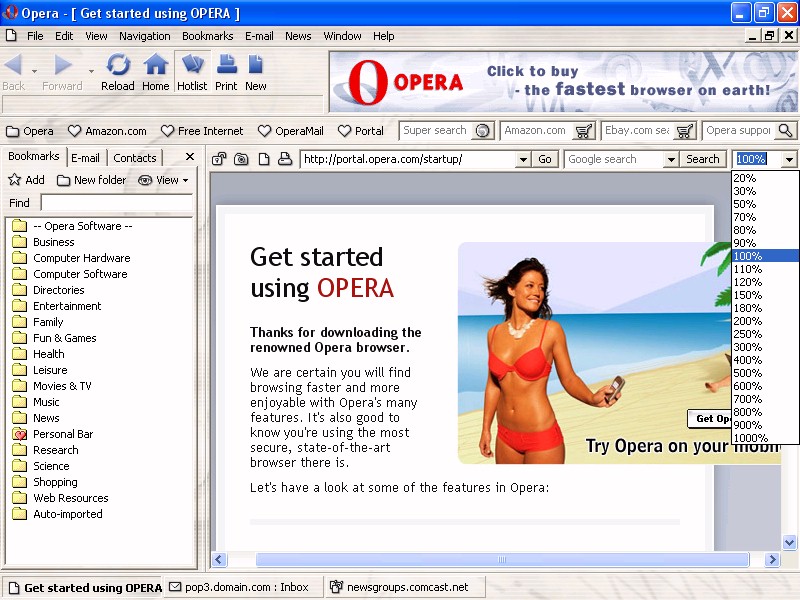This screenshot has height=600, width=800.
Task: Open the Bookmarks menu
Action: point(208,36)
